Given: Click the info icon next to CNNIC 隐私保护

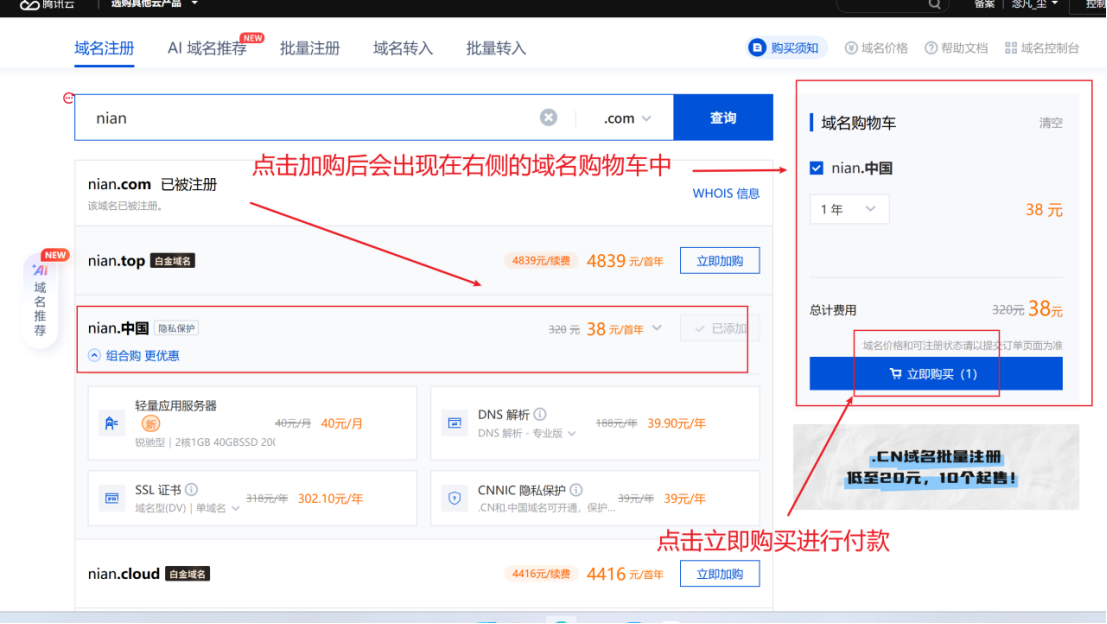Looking at the screenshot, I should tap(576, 489).
